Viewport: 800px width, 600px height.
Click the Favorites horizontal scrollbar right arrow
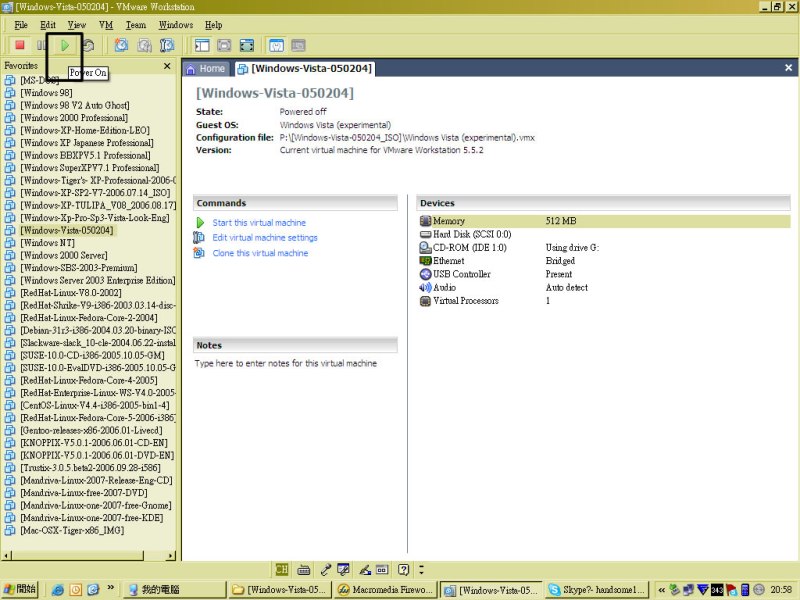[x=170, y=556]
